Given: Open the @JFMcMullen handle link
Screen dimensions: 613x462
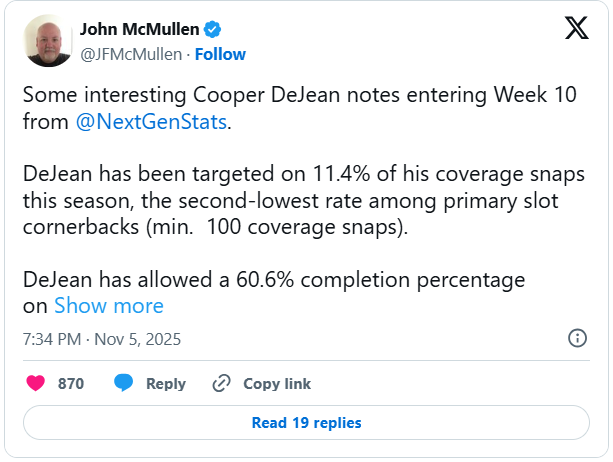Looking at the screenshot, I should 131,53.
